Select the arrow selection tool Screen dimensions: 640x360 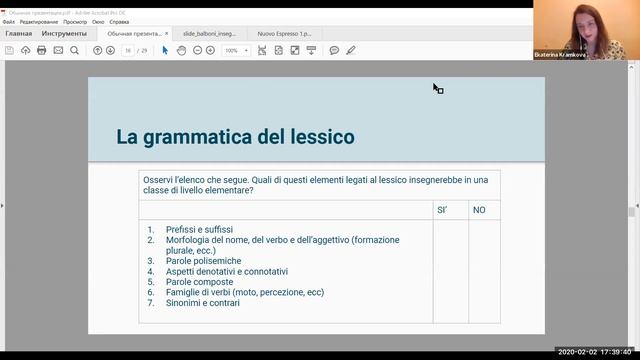pyautogui.click(x=165, y=50)
